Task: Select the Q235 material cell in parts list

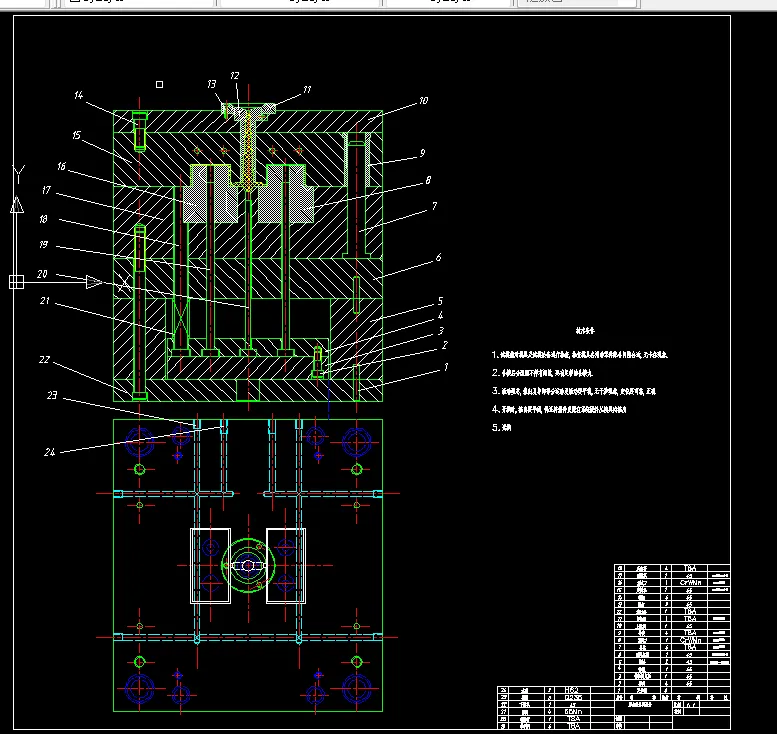Action: coord(571,697)
